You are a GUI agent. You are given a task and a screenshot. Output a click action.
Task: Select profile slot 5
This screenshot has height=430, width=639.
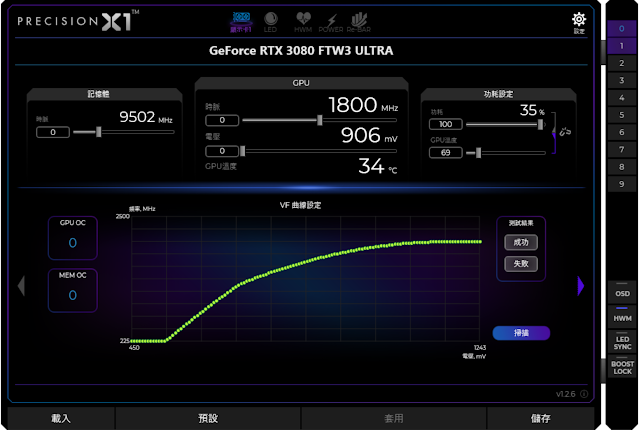(x=621, y=115)
